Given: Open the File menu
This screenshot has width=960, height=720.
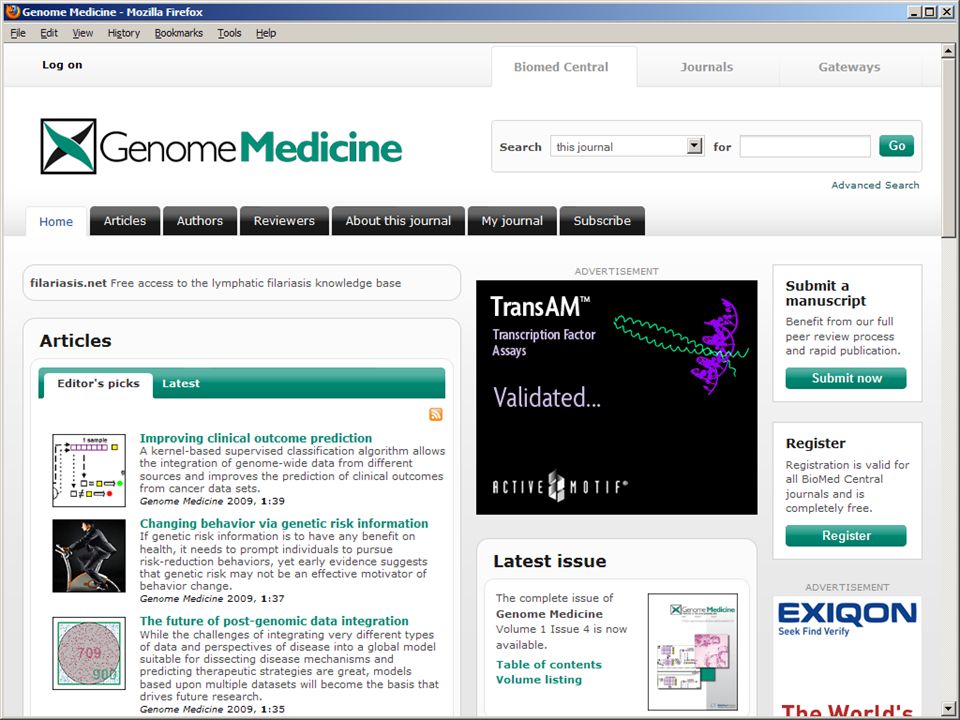Looking at the screenshot, I should point(18,33).
